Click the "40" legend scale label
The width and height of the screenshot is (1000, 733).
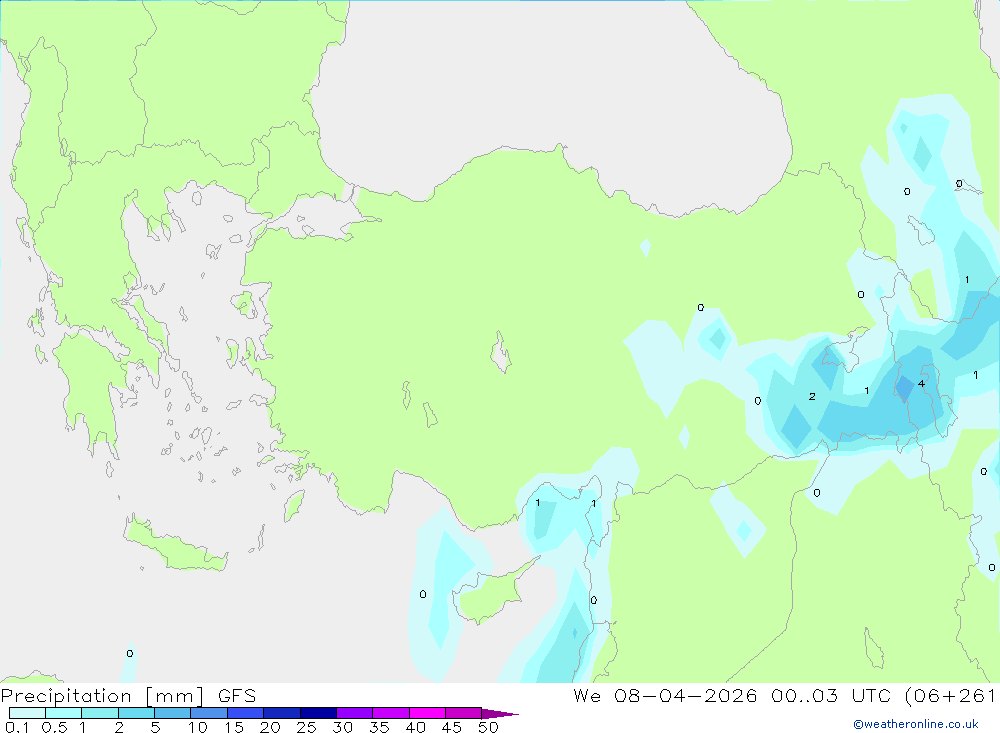(x=416, y=727)
